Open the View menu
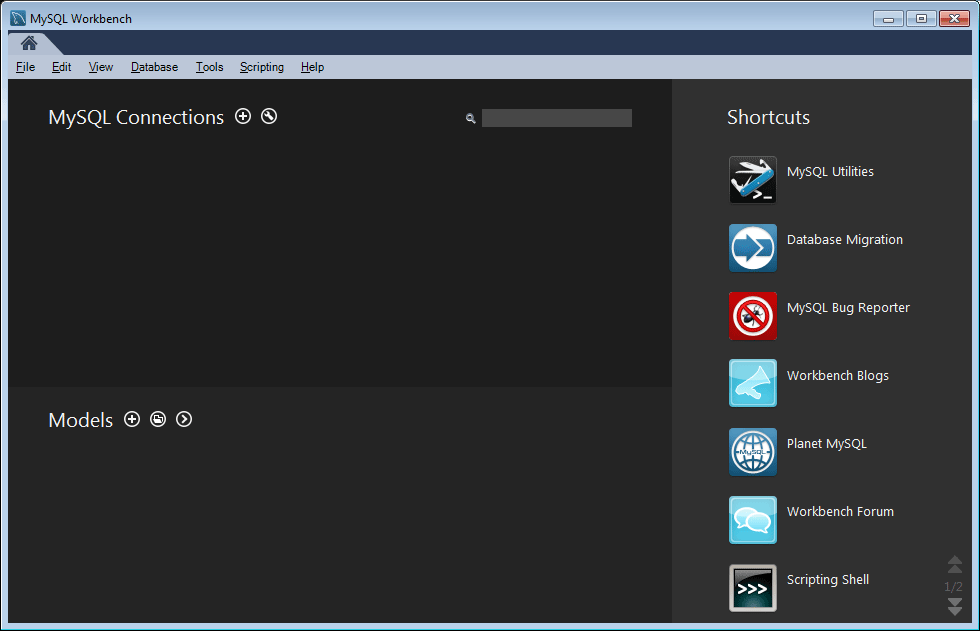Image resolution: width=980 pixels, height=631 pixels. pos(101,67)
